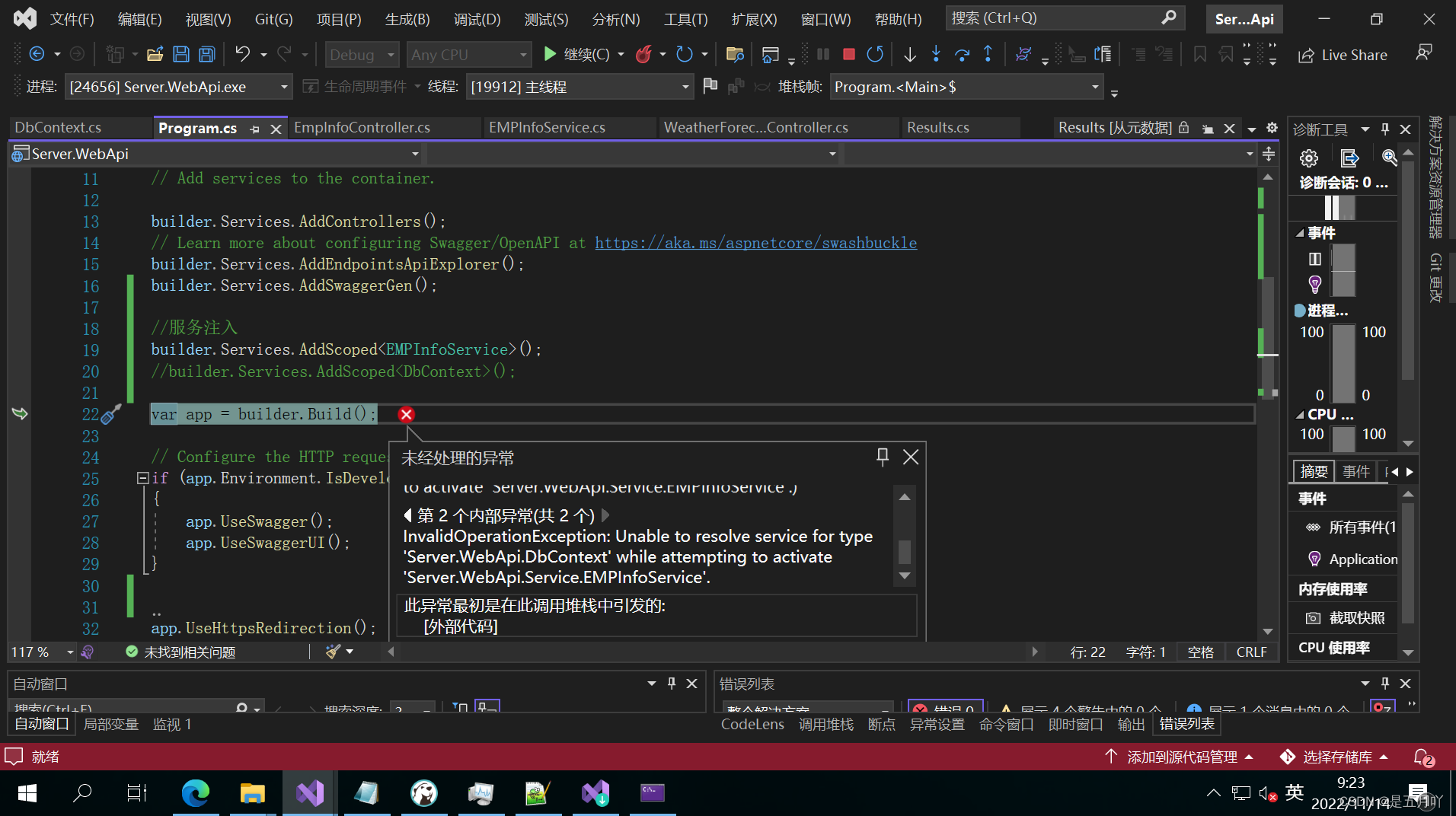Restart the application with the circular arrow
Image resolution: width=1456 pixels, height=816 pixels.
[875, 54]
